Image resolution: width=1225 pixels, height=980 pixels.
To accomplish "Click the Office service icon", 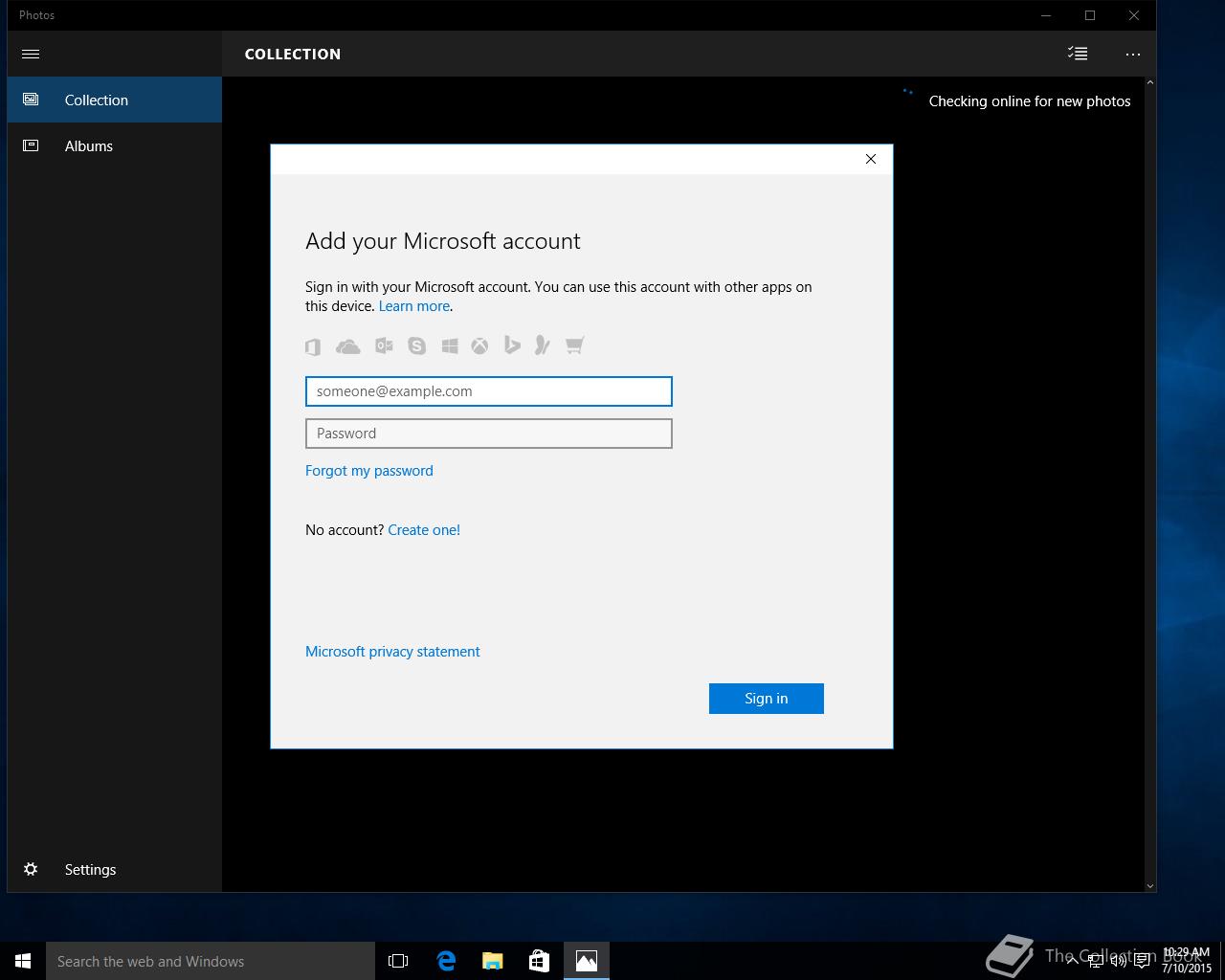I will [x=313, y=346].
